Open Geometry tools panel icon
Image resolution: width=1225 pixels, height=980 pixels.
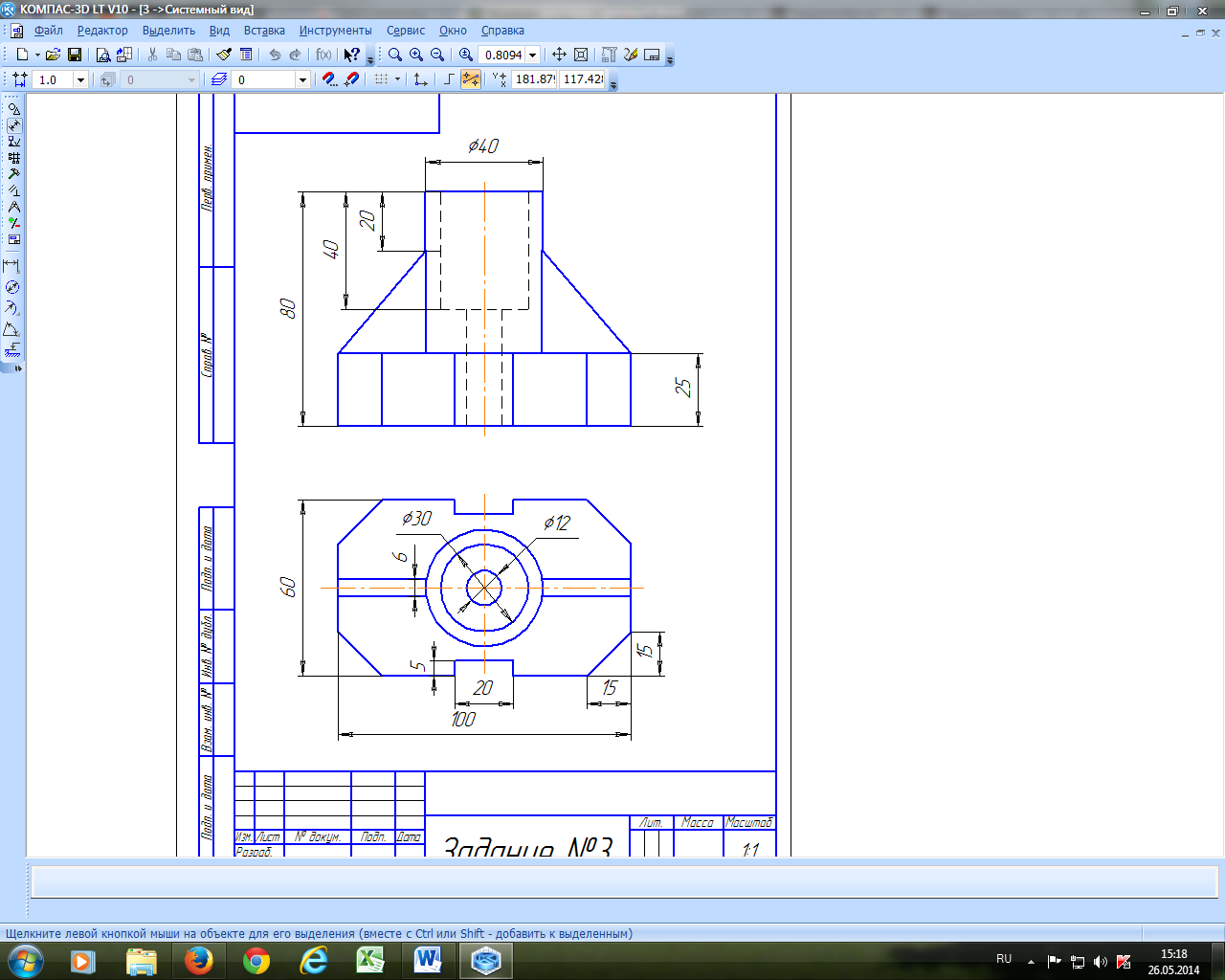(x=13, y=109)
